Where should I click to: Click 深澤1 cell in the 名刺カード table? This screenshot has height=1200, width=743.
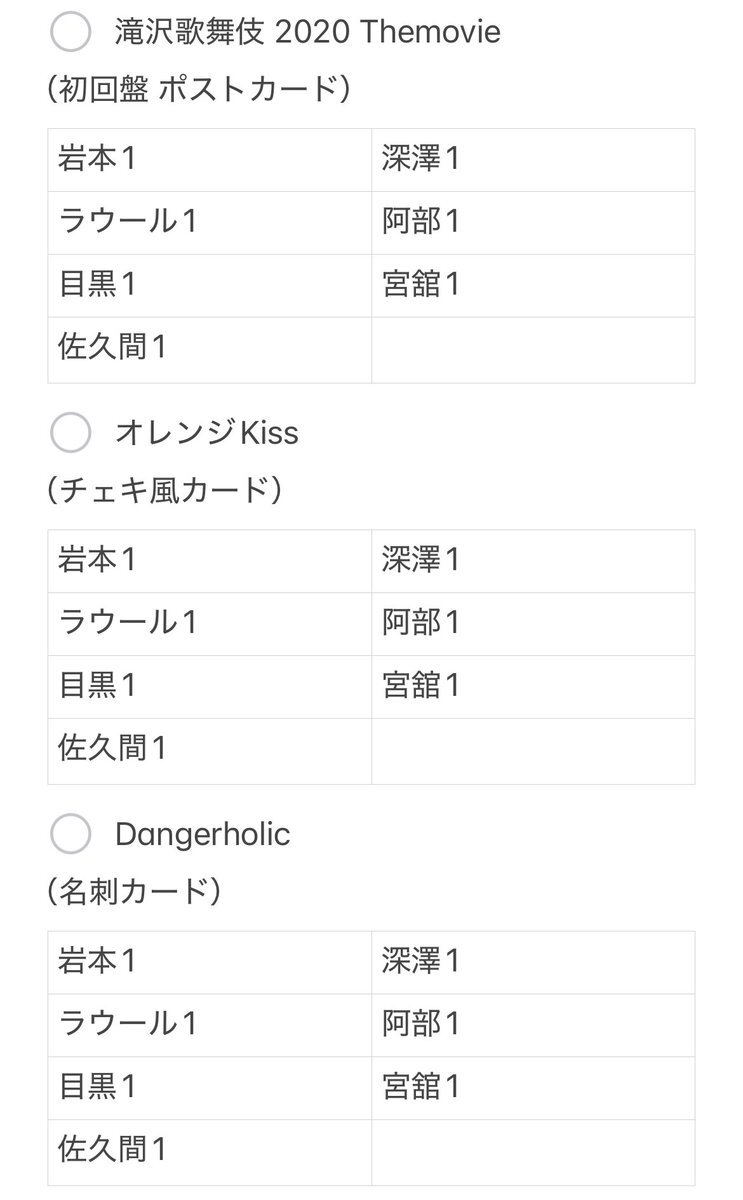click(x=533, y=962)
